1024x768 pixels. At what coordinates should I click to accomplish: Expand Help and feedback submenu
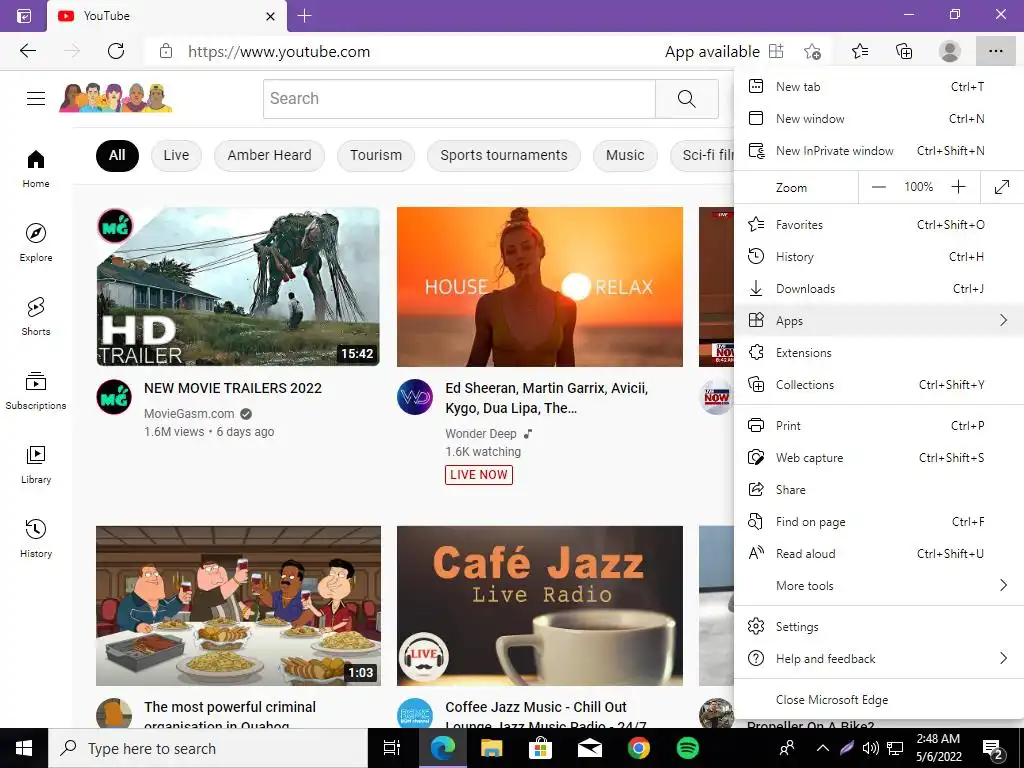point(879,658)
